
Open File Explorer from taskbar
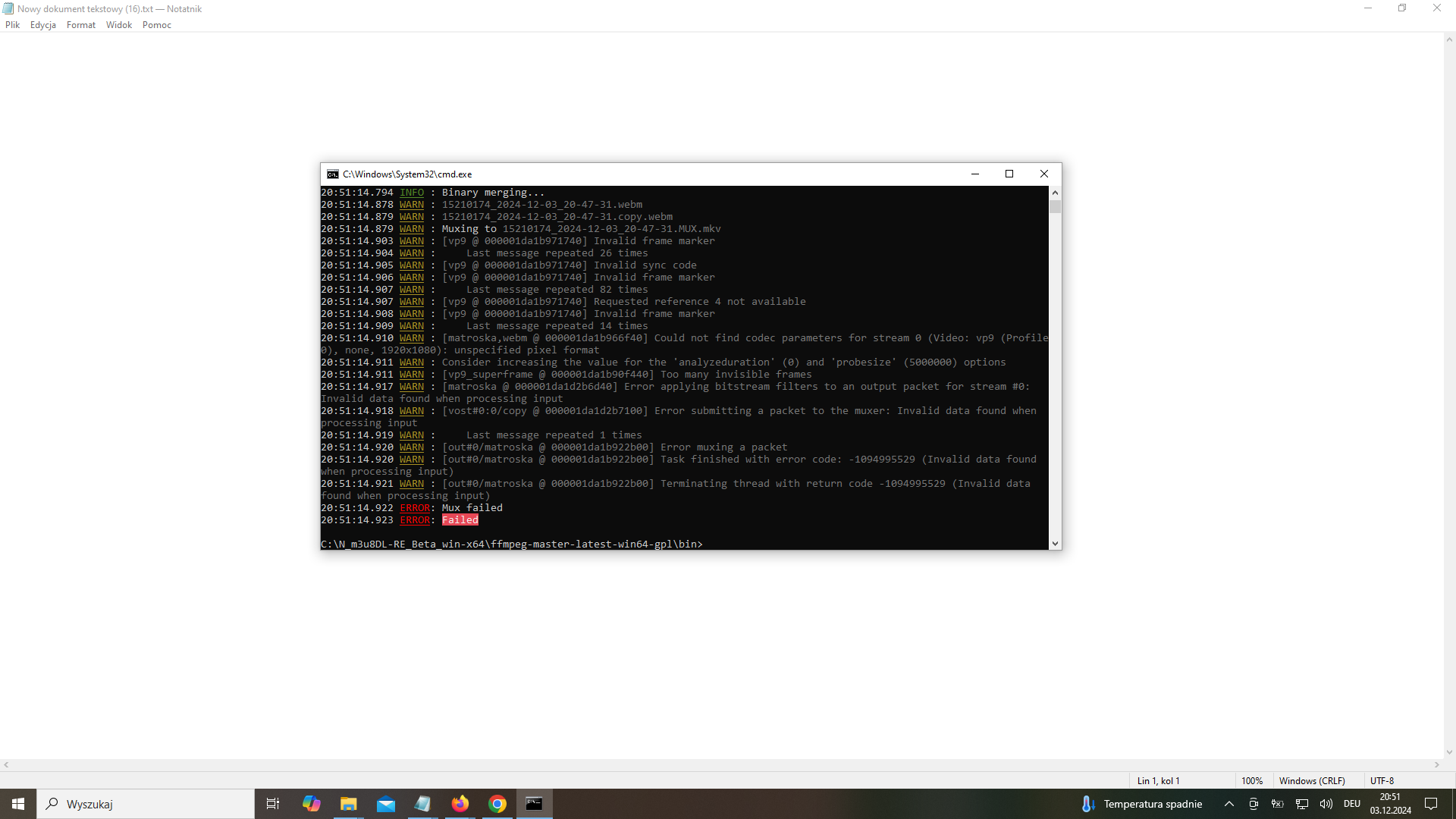point(348,804)
